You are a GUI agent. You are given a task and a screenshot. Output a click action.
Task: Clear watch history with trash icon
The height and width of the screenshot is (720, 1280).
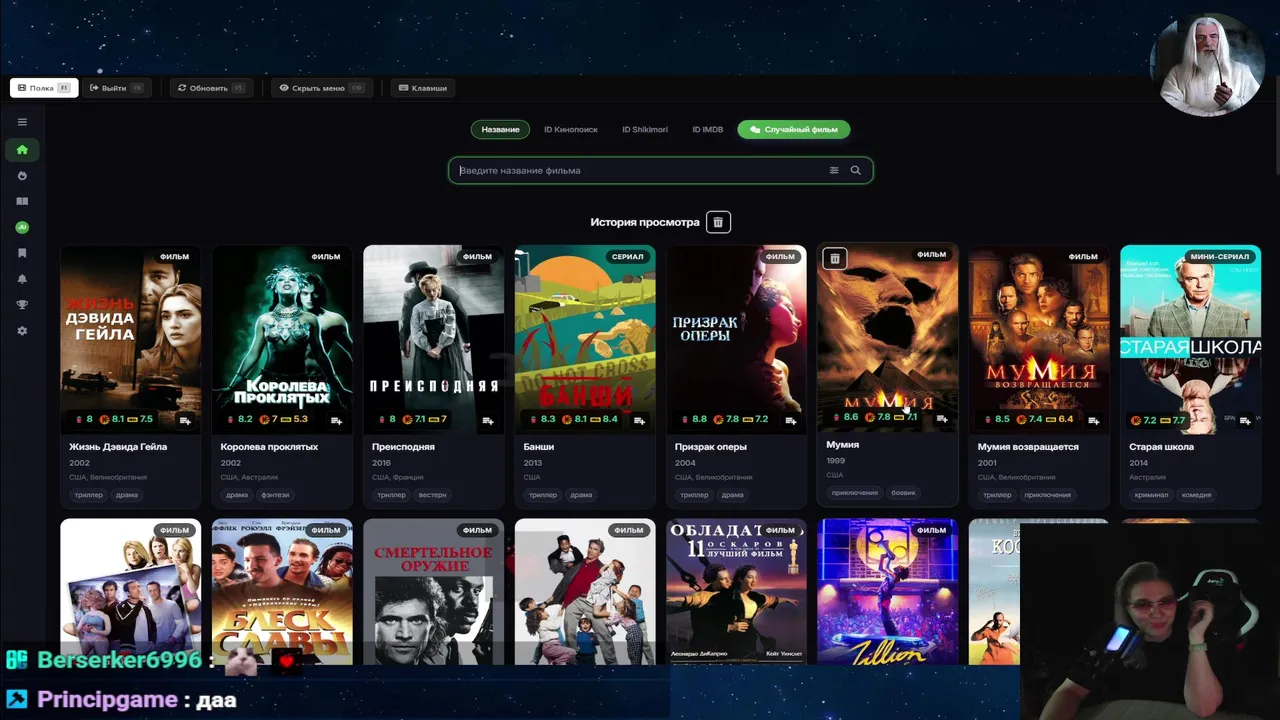coord(718,222)
